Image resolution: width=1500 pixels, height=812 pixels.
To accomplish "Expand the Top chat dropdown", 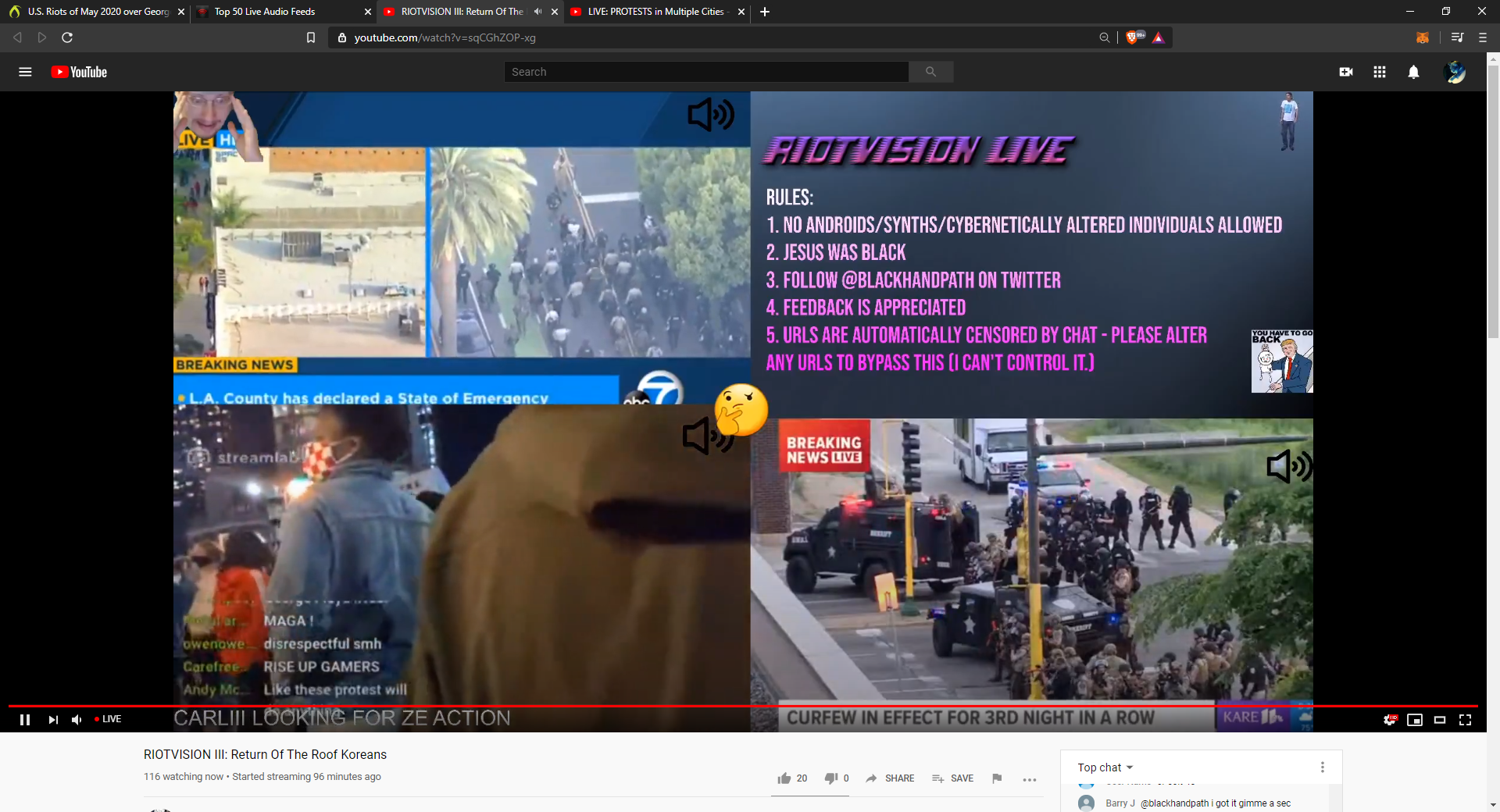I will pos(1105,767).
